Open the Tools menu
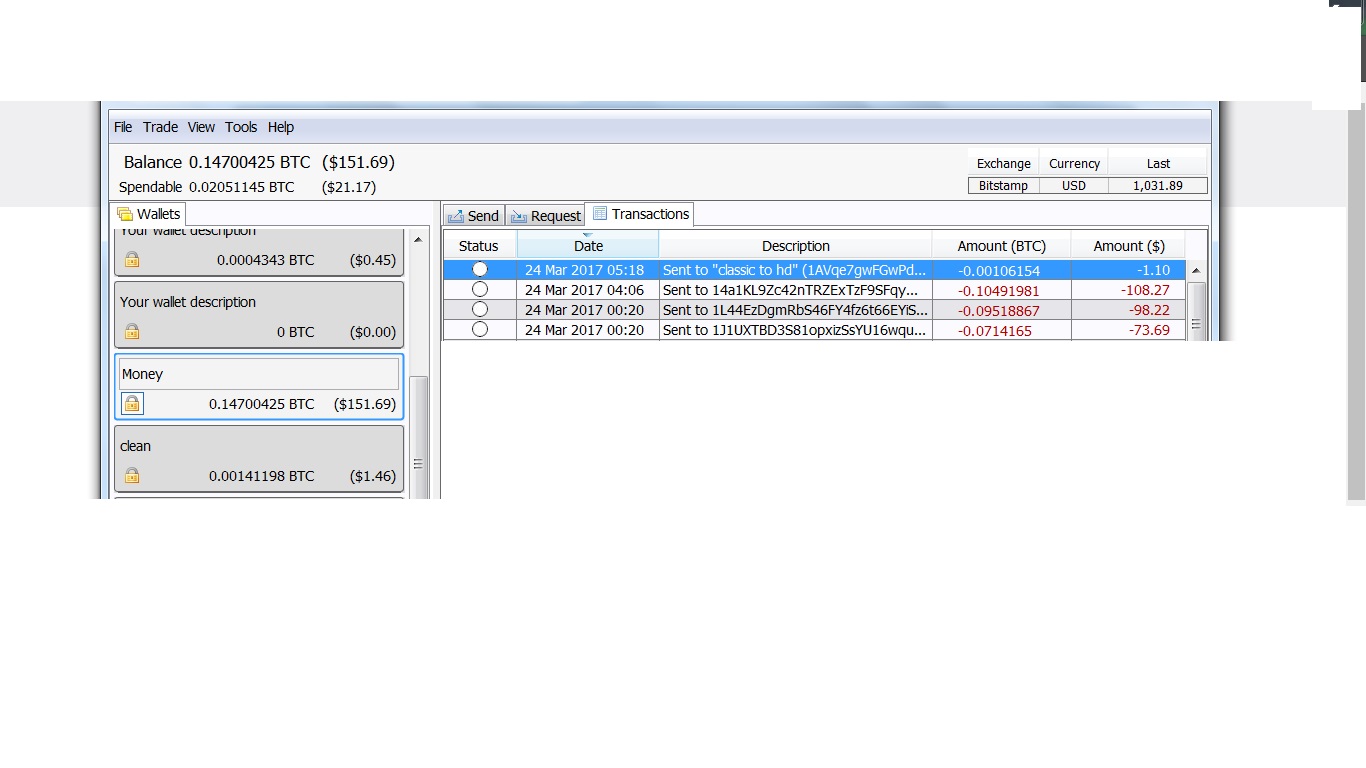The width and height of the screenshot is (1366, 768). click(x=241, y=127)
